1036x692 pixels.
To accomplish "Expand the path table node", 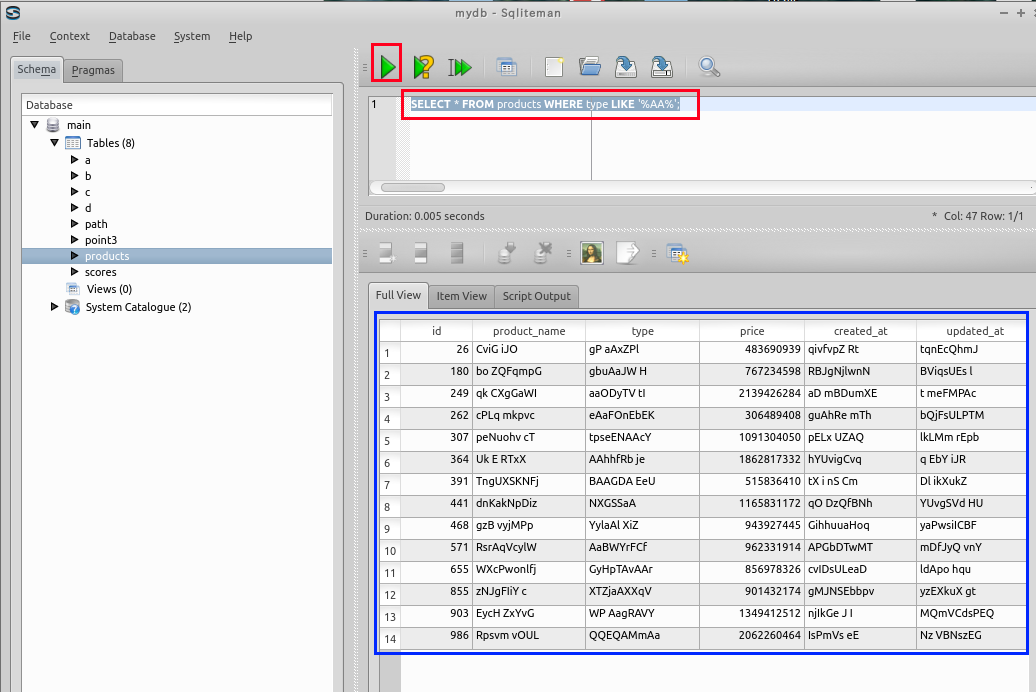I will (x=75, y=223).
